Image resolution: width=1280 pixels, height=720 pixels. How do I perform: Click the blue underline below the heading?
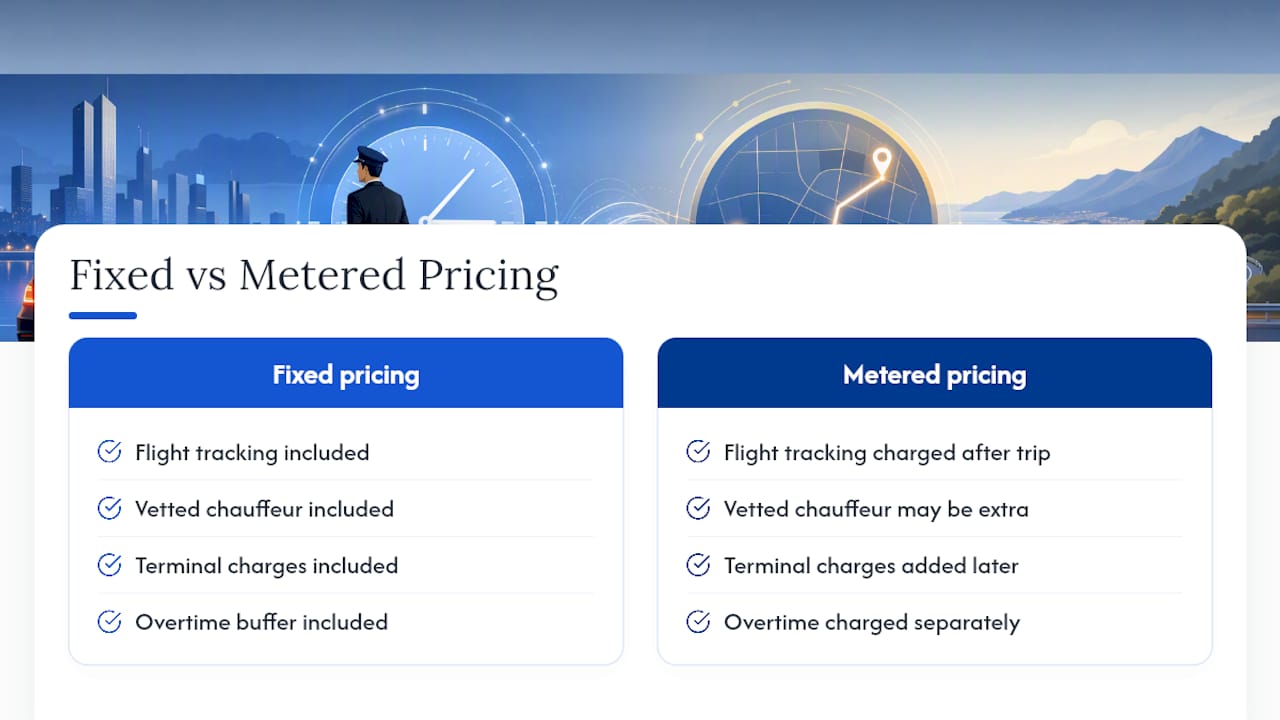tap(103, 316)
